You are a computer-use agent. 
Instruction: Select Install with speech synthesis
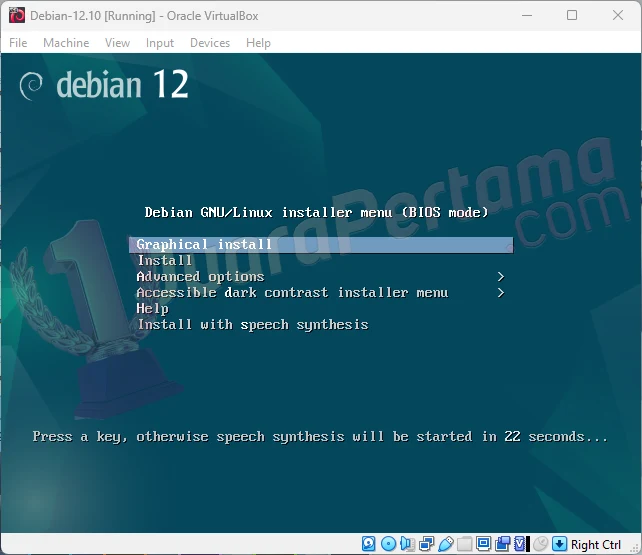click(253, 325)
